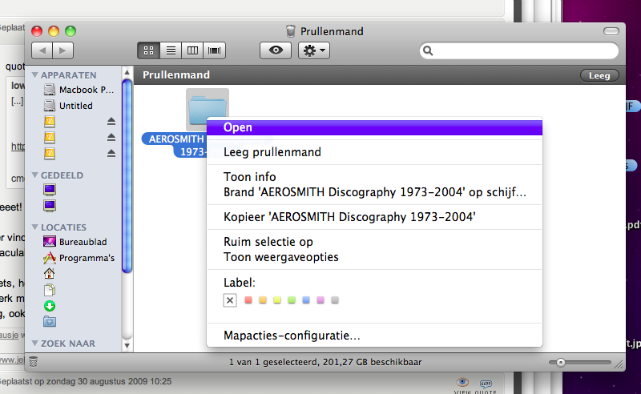
Task: Collapse the APPARATEN sidebar section
Action: pos(35,75)
